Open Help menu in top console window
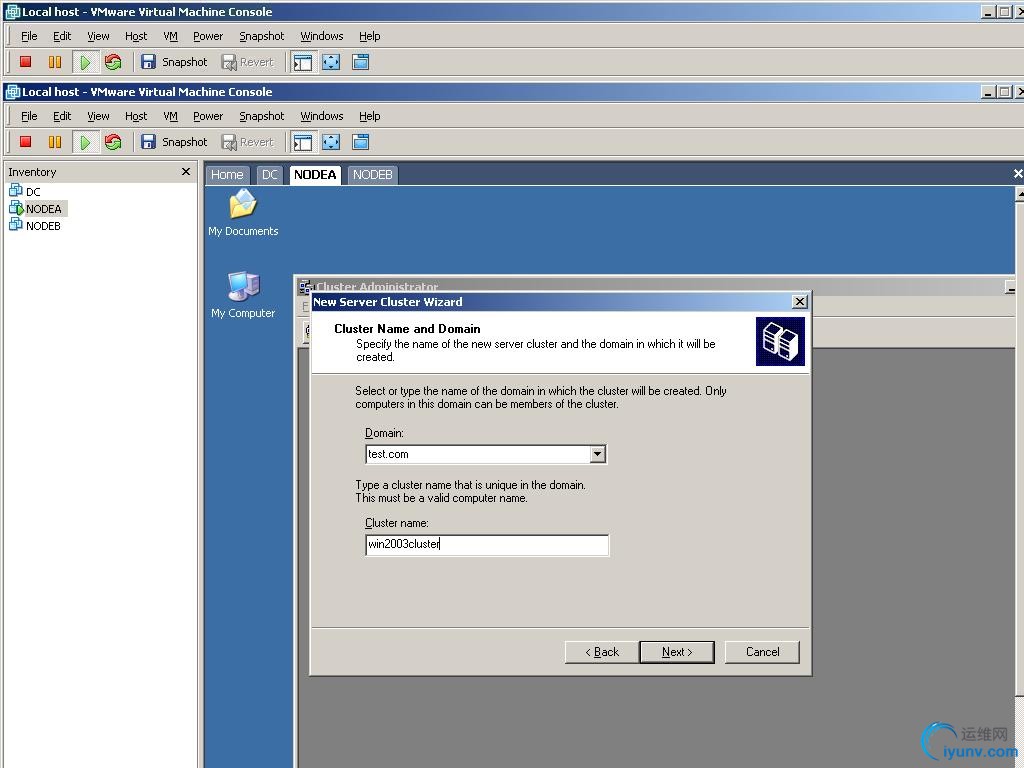Screen dimensions: 1024x768 [369, 36]
